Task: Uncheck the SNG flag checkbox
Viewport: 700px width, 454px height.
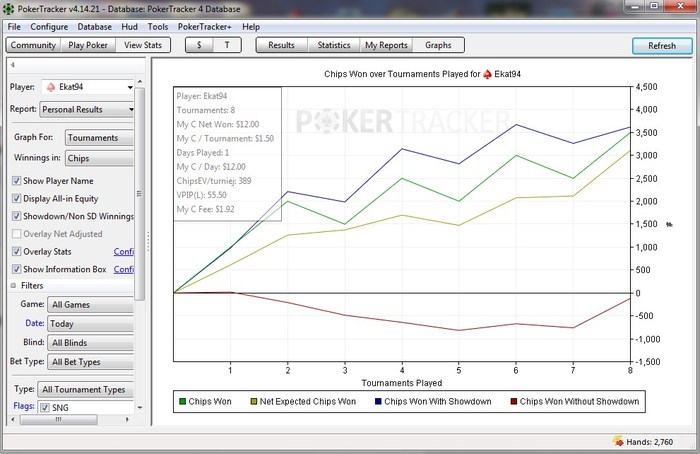Action: 45,408
